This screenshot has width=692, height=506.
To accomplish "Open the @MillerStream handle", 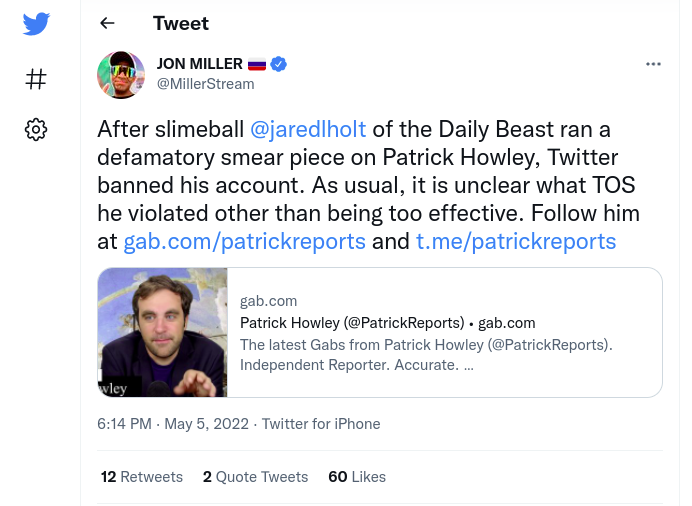I will point(206,84).
